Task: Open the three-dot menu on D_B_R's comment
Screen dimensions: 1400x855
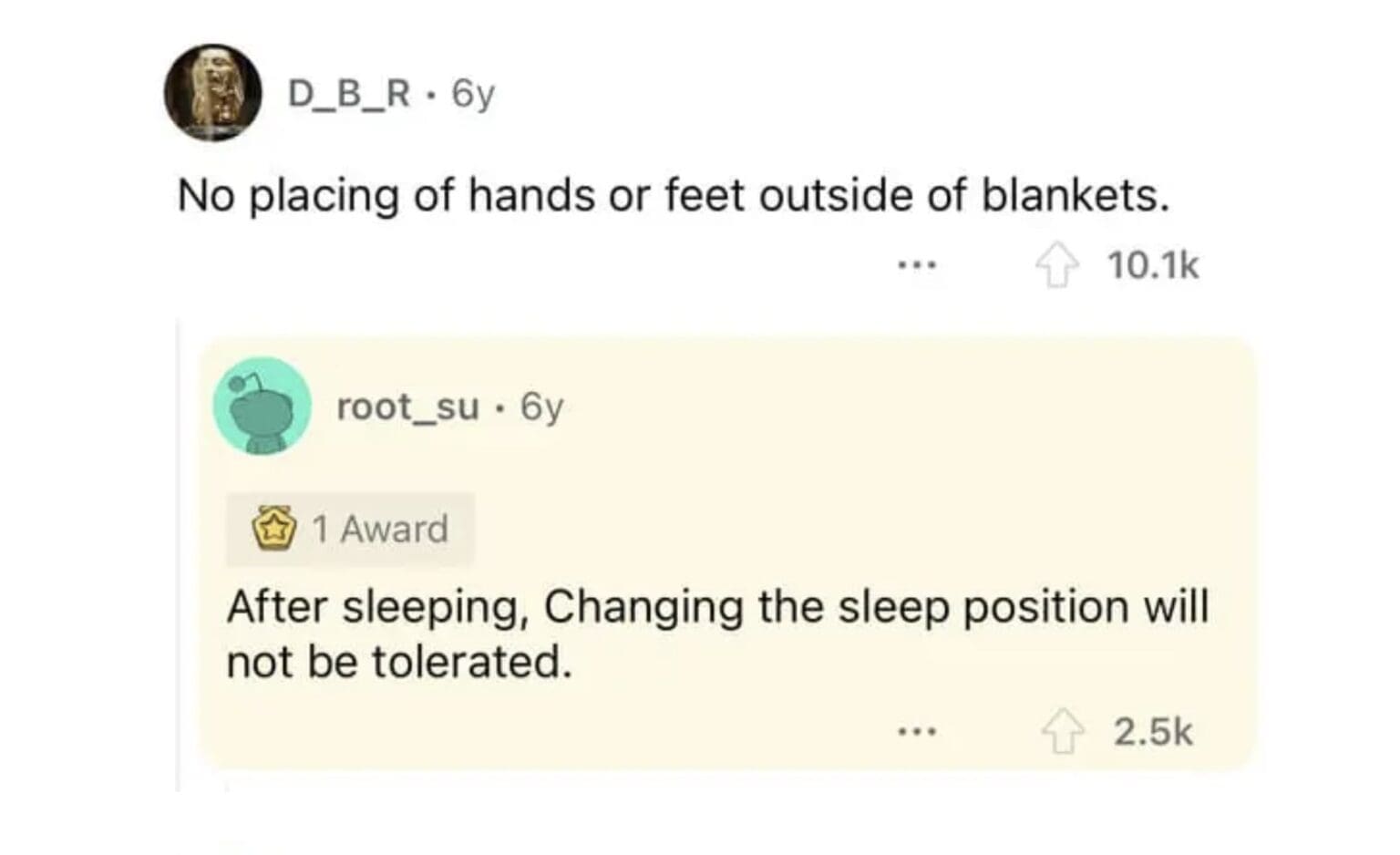Action: tap(916, 266)
